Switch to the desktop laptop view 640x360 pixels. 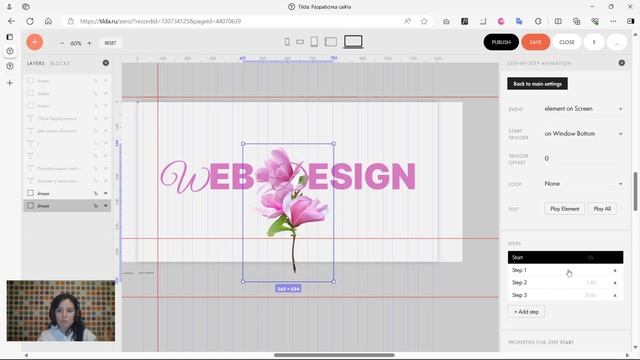point(353,42)
